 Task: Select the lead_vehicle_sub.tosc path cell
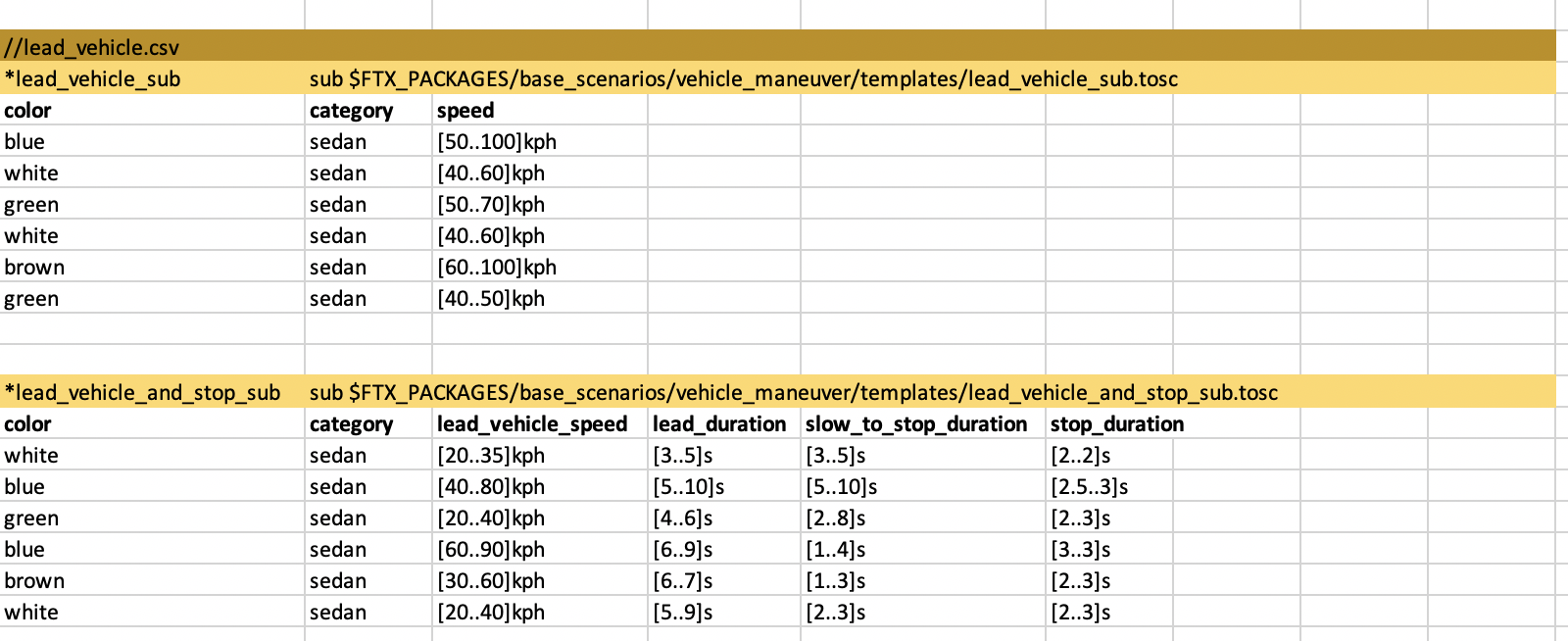pos(743,79)
